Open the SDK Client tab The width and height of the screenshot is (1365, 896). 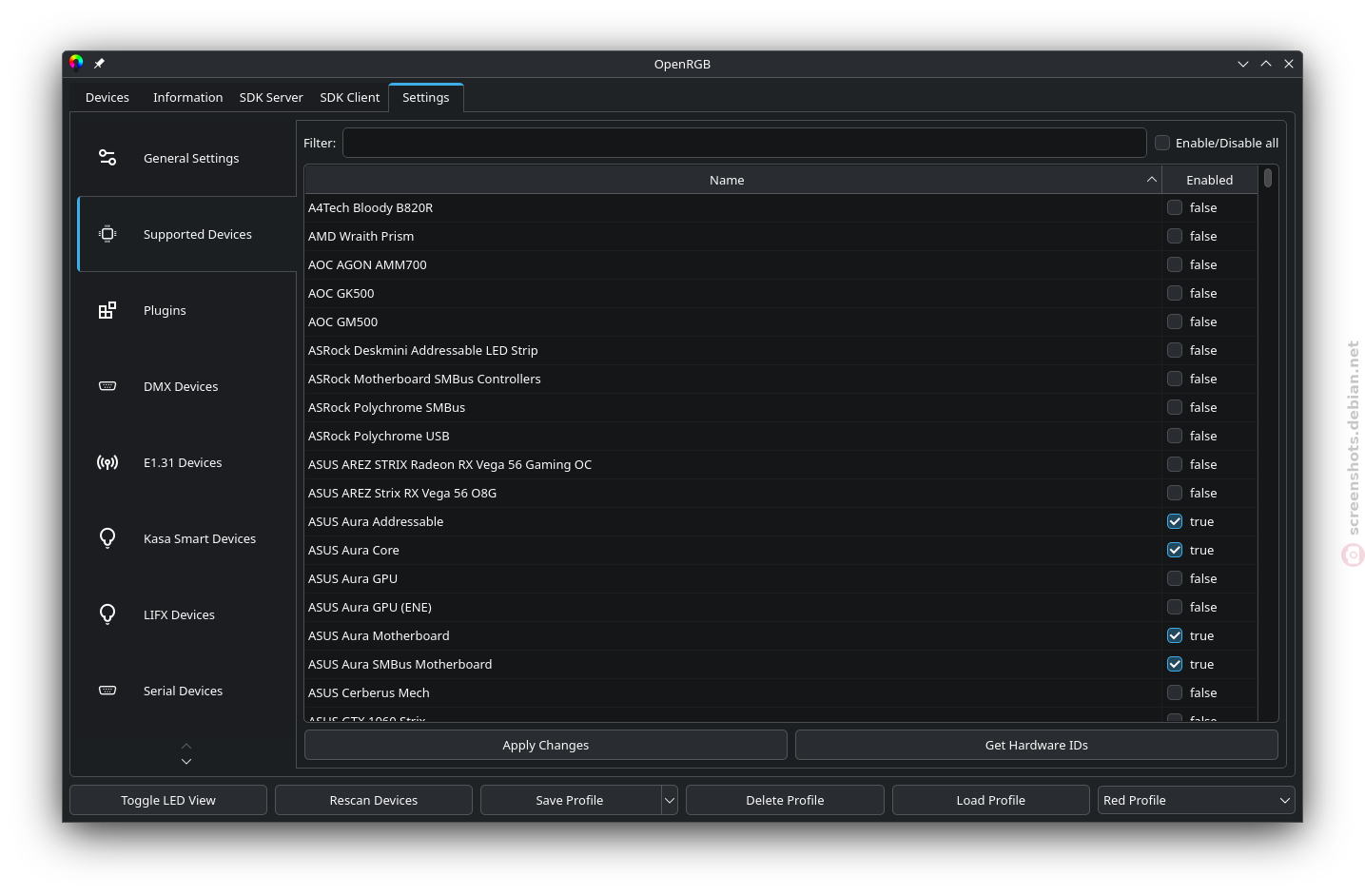(x=350, y=97)
